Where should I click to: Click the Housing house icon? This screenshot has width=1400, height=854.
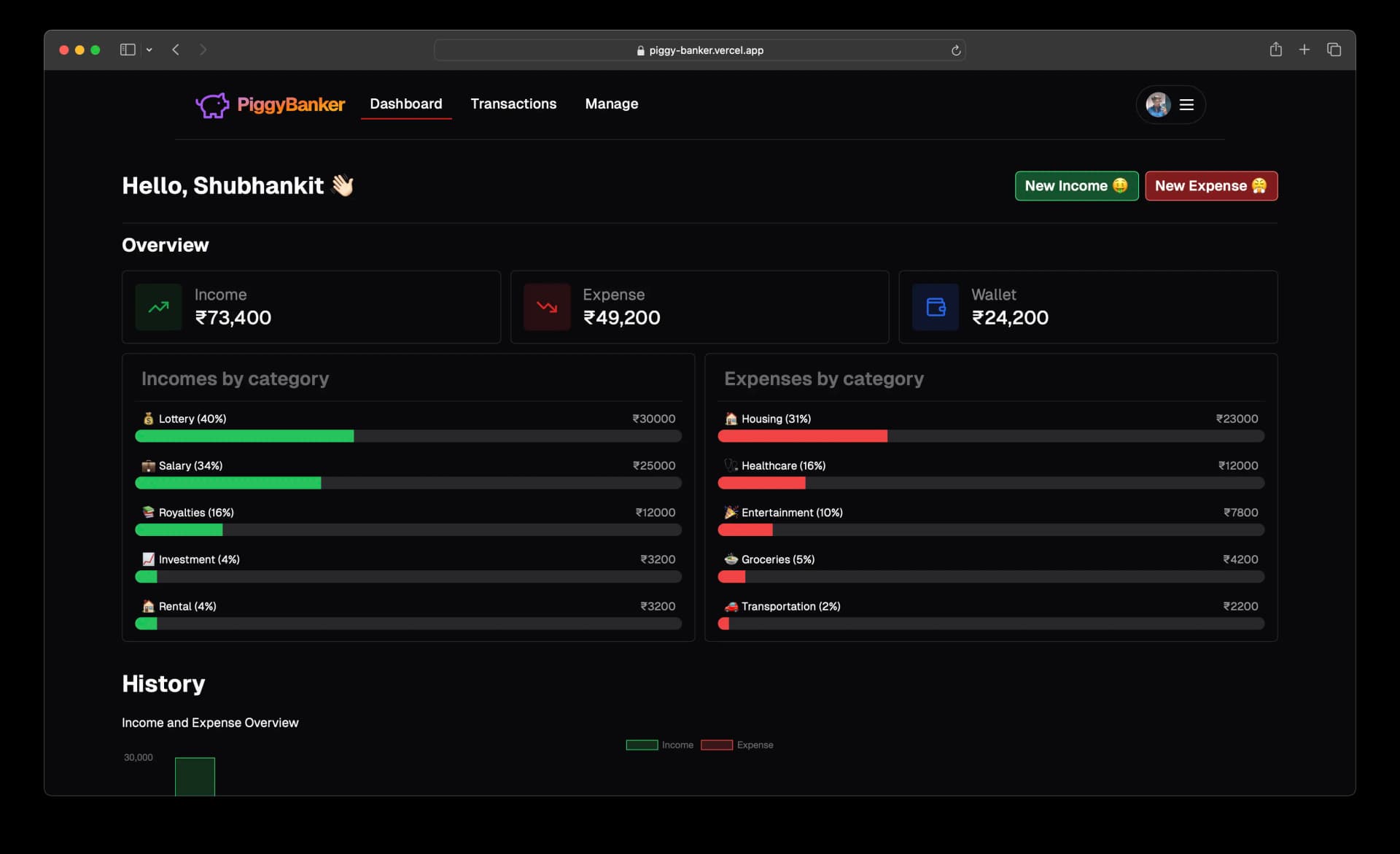[731, 419]
